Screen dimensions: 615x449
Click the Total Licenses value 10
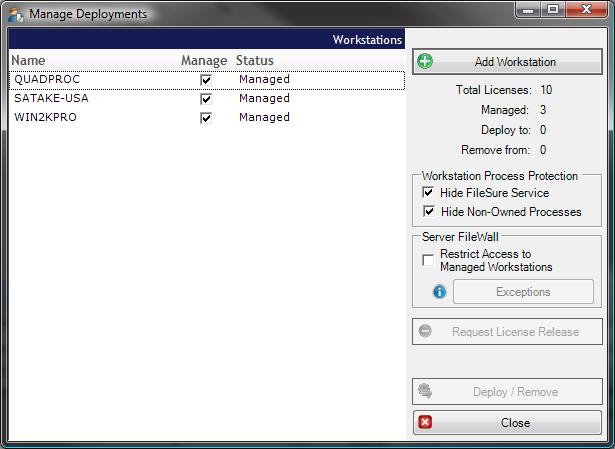pos(546,90)
